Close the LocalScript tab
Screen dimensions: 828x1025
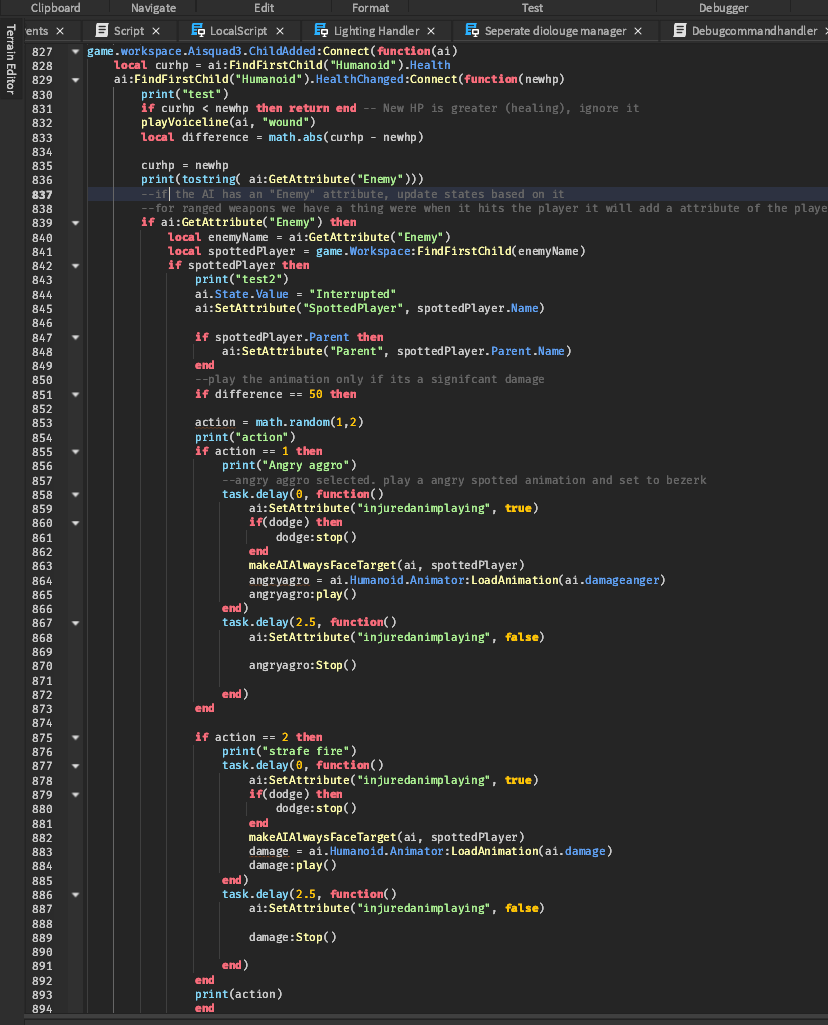pyautogui.click(x=280, y=31)
